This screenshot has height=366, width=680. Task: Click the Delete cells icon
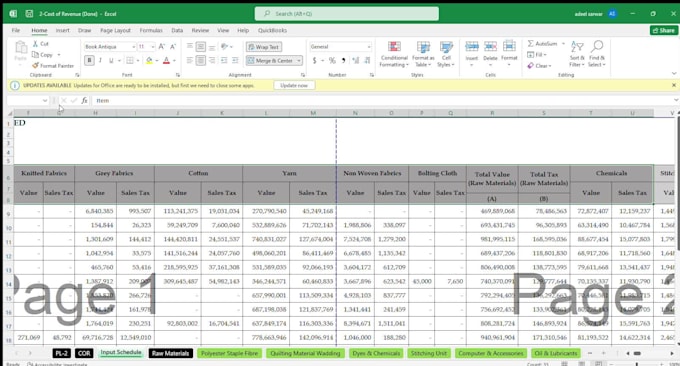pyautogui.click(x=490, y=46)
